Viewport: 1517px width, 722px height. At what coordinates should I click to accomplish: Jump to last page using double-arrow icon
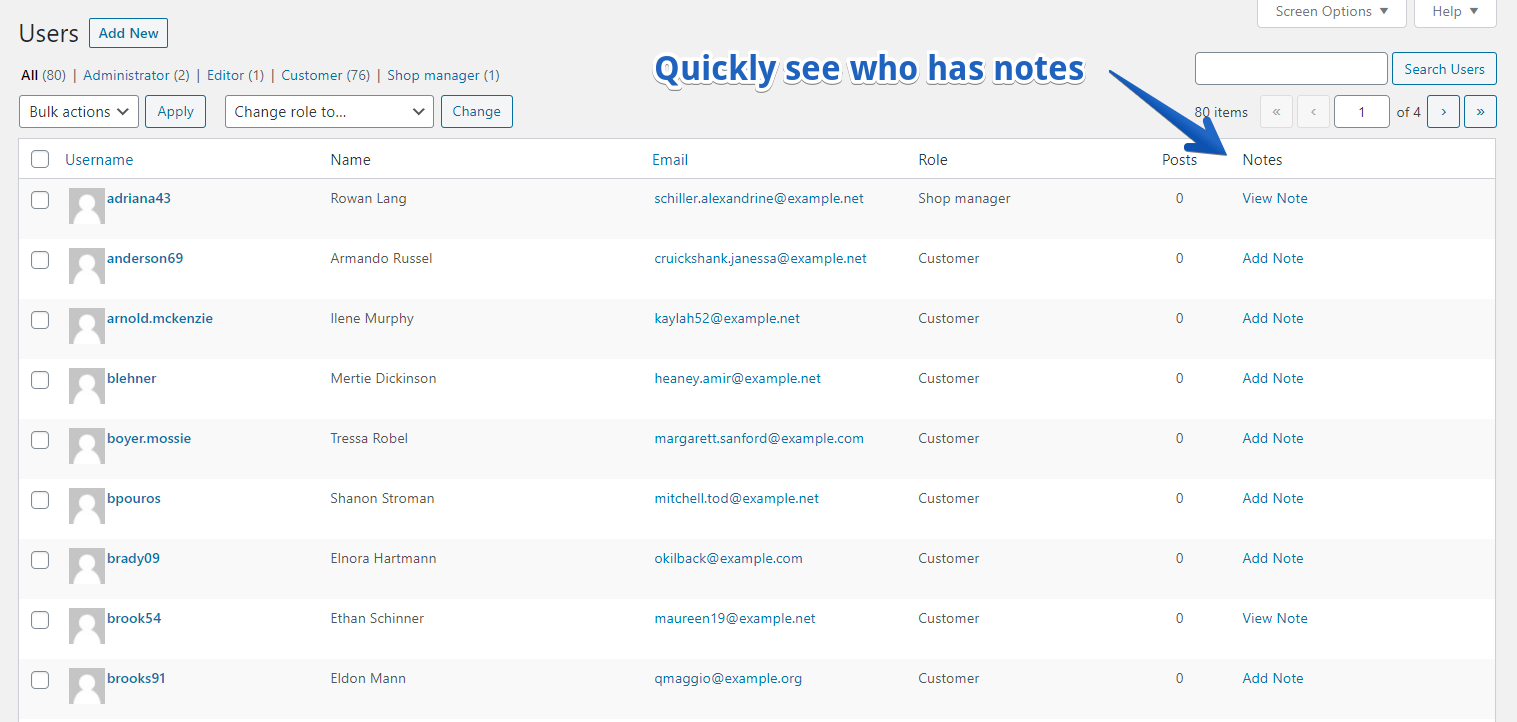[1481, 111]
